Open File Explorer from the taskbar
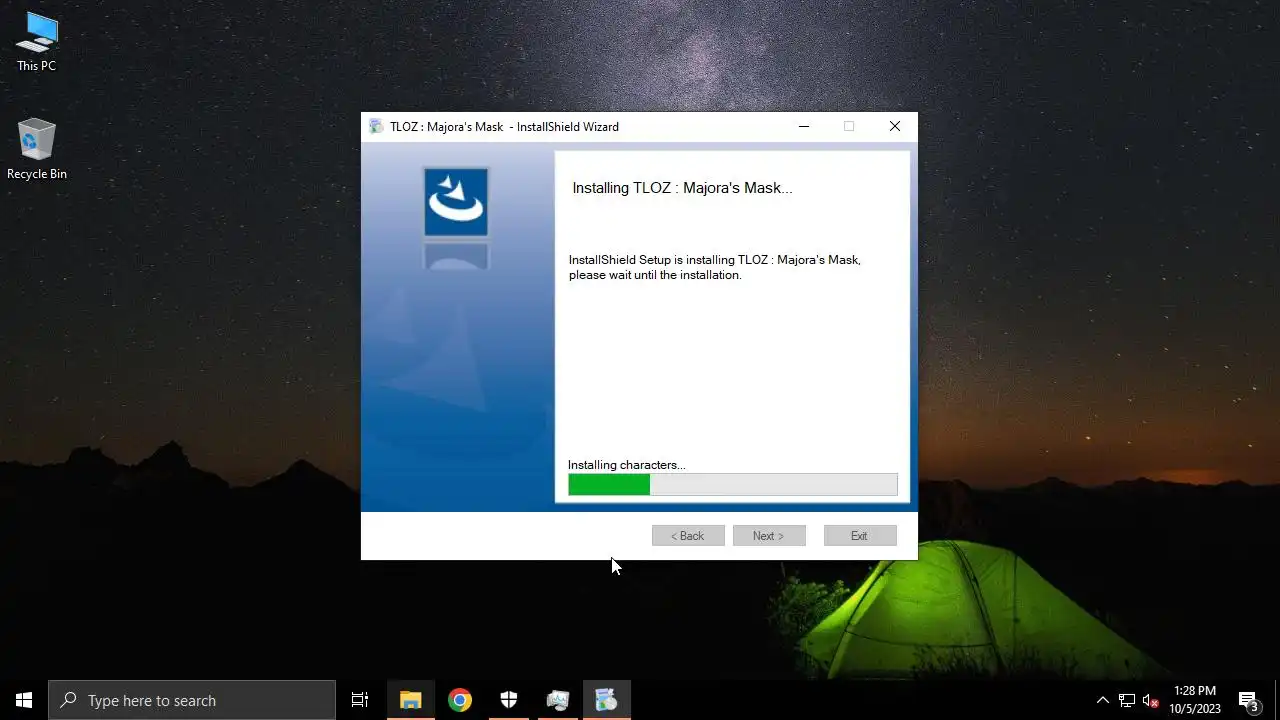The image size is (1280, 720). tap(411, 700)
